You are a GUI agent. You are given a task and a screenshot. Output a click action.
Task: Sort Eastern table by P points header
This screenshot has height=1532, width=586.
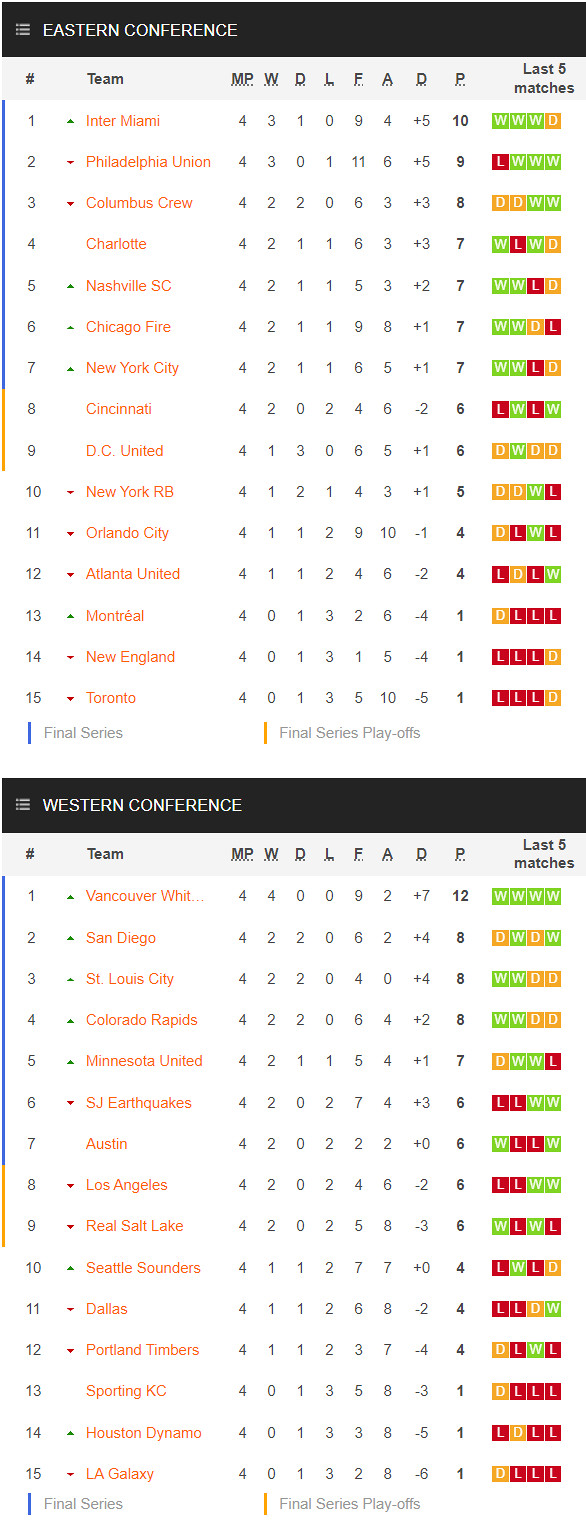(x=460, y=79)
